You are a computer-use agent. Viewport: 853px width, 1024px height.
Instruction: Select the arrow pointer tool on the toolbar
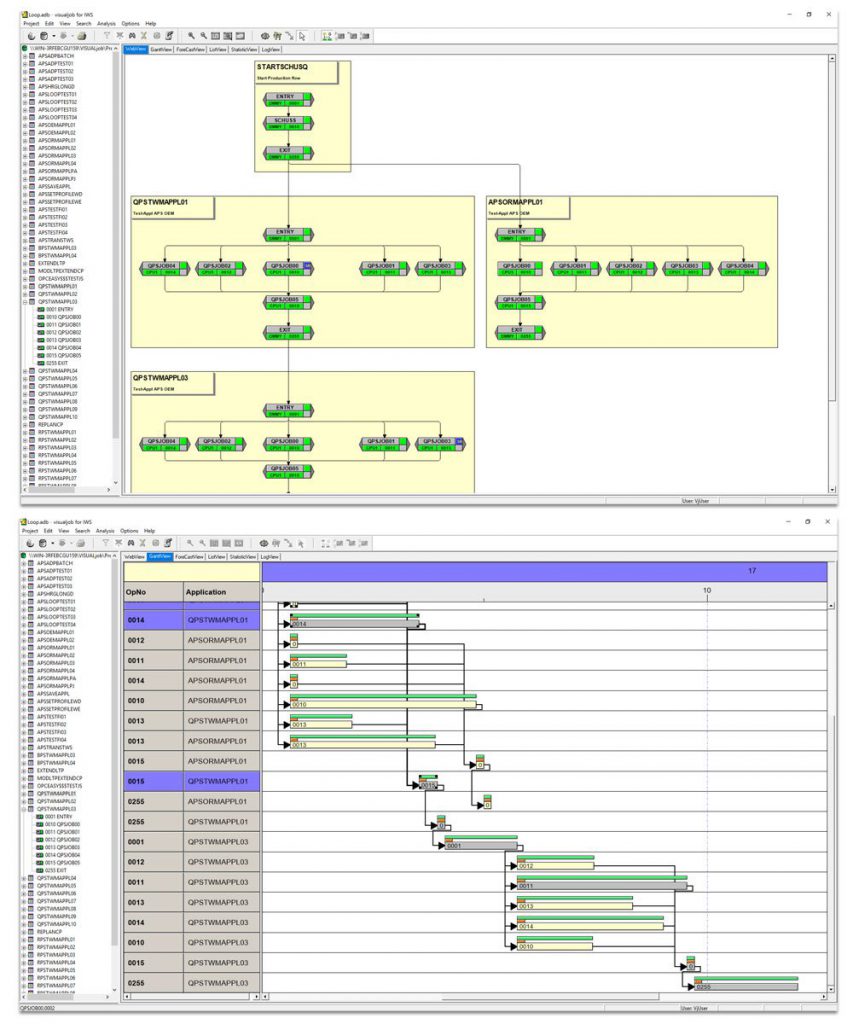(302, 35)
